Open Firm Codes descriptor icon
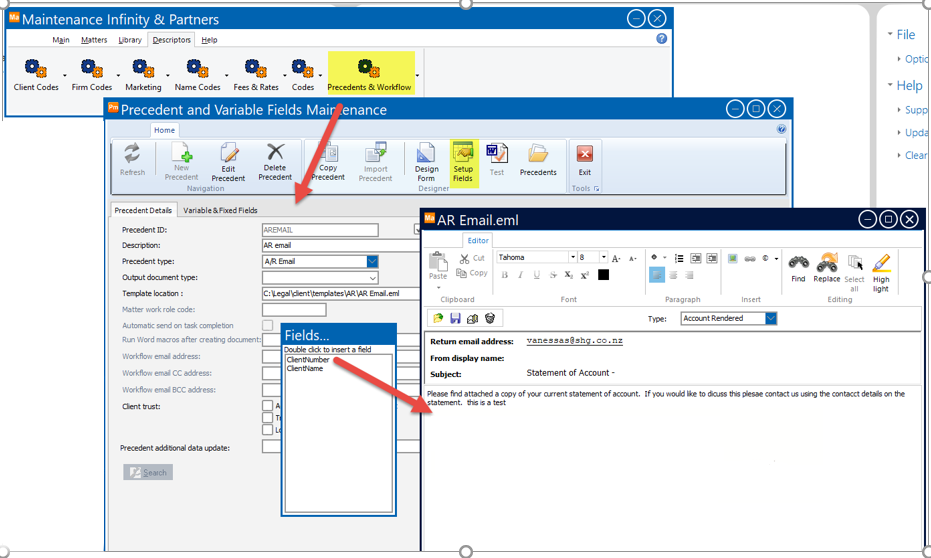The image size is (931, 558). click(91, 75)
